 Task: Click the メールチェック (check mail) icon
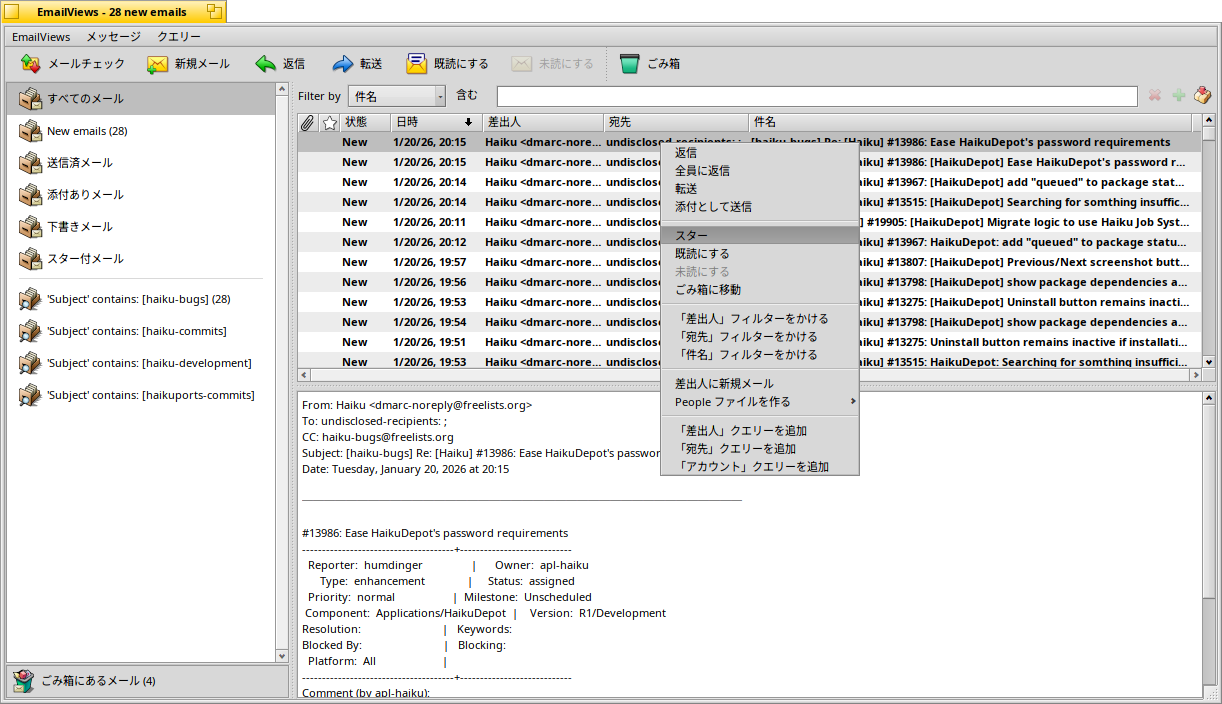pos(30,64)
